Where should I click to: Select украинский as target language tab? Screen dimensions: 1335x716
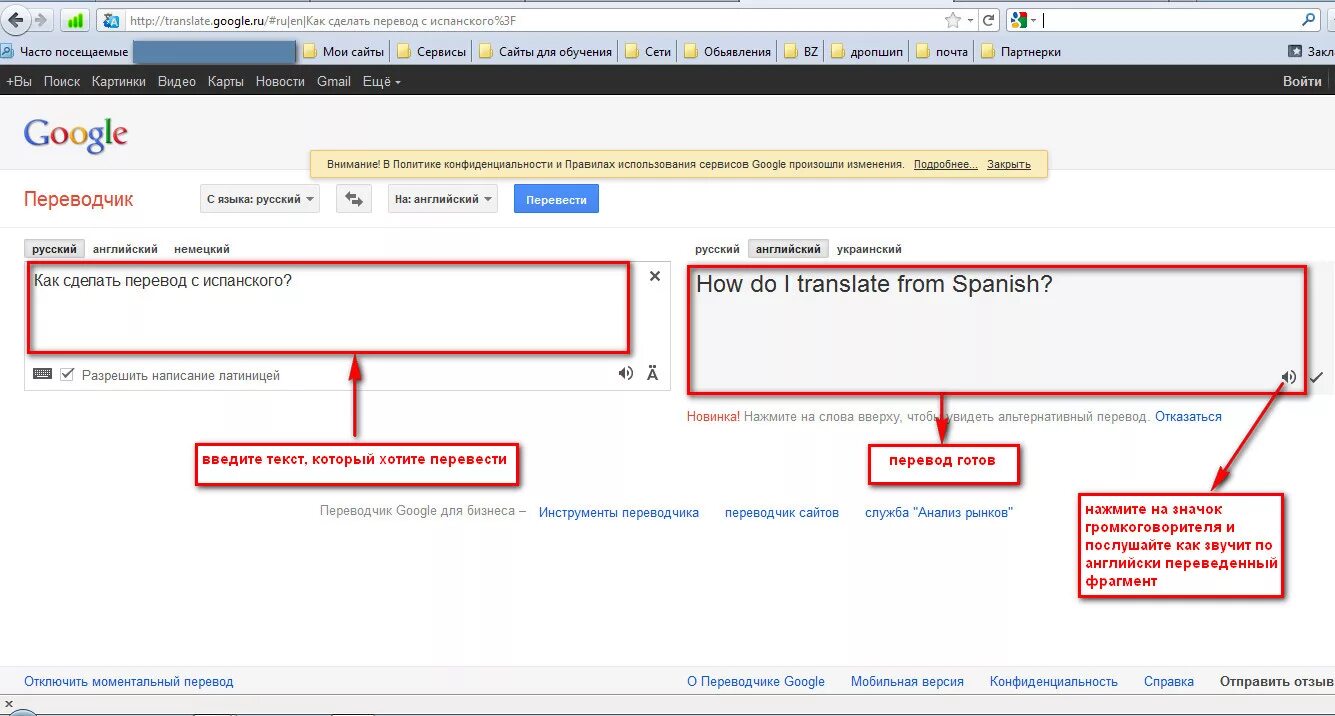click(x=869, y=249)
